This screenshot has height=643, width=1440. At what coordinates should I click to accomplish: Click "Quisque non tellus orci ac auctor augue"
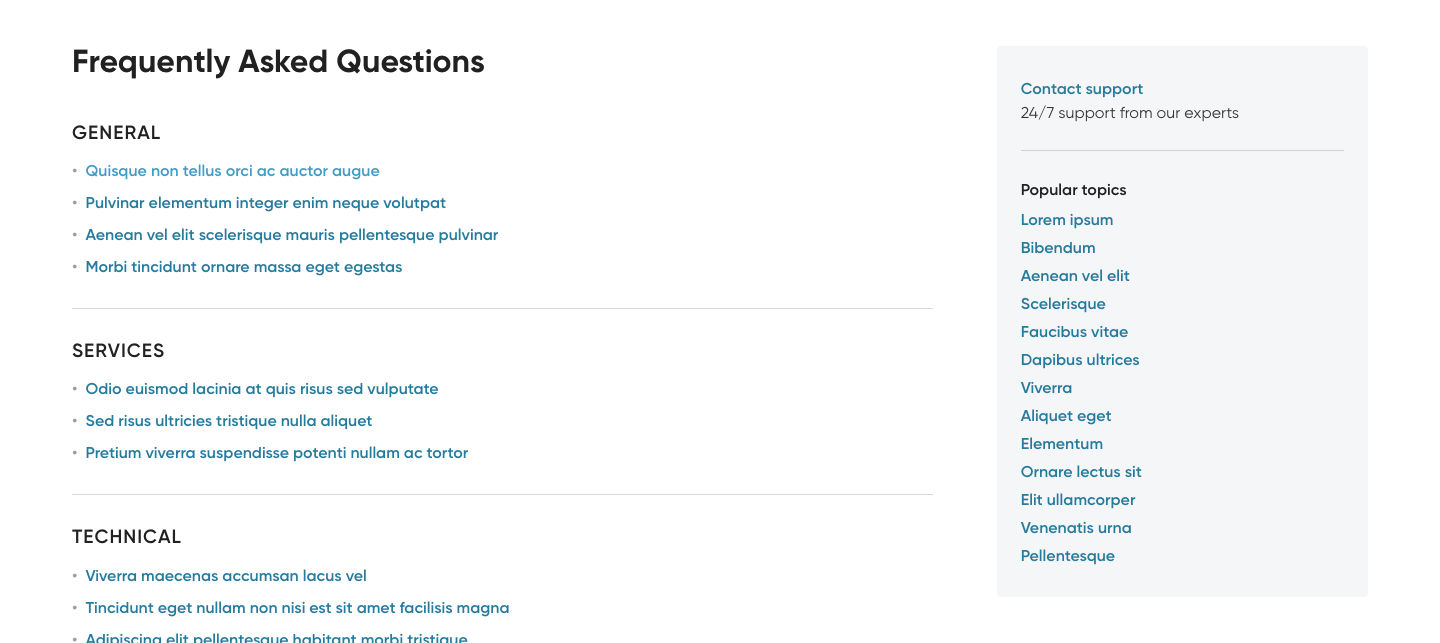(232, 171)
